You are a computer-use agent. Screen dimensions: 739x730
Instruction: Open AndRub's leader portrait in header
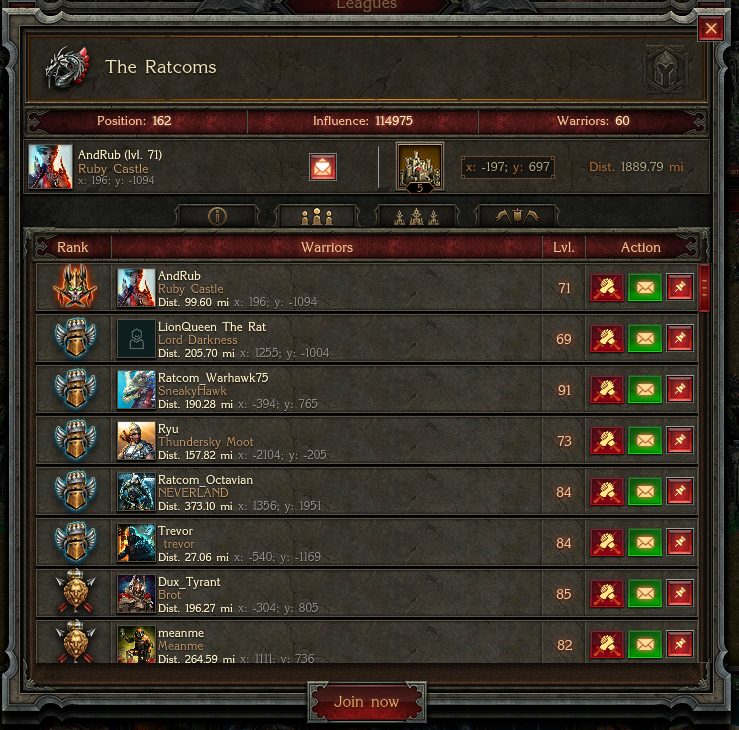pos(50,167)
